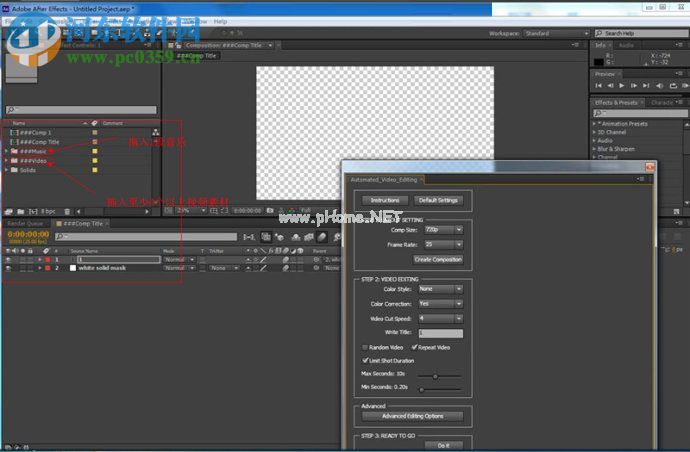Click the Instructions button
This screenshot has width=690, height=452.
(x=385, y=200)
